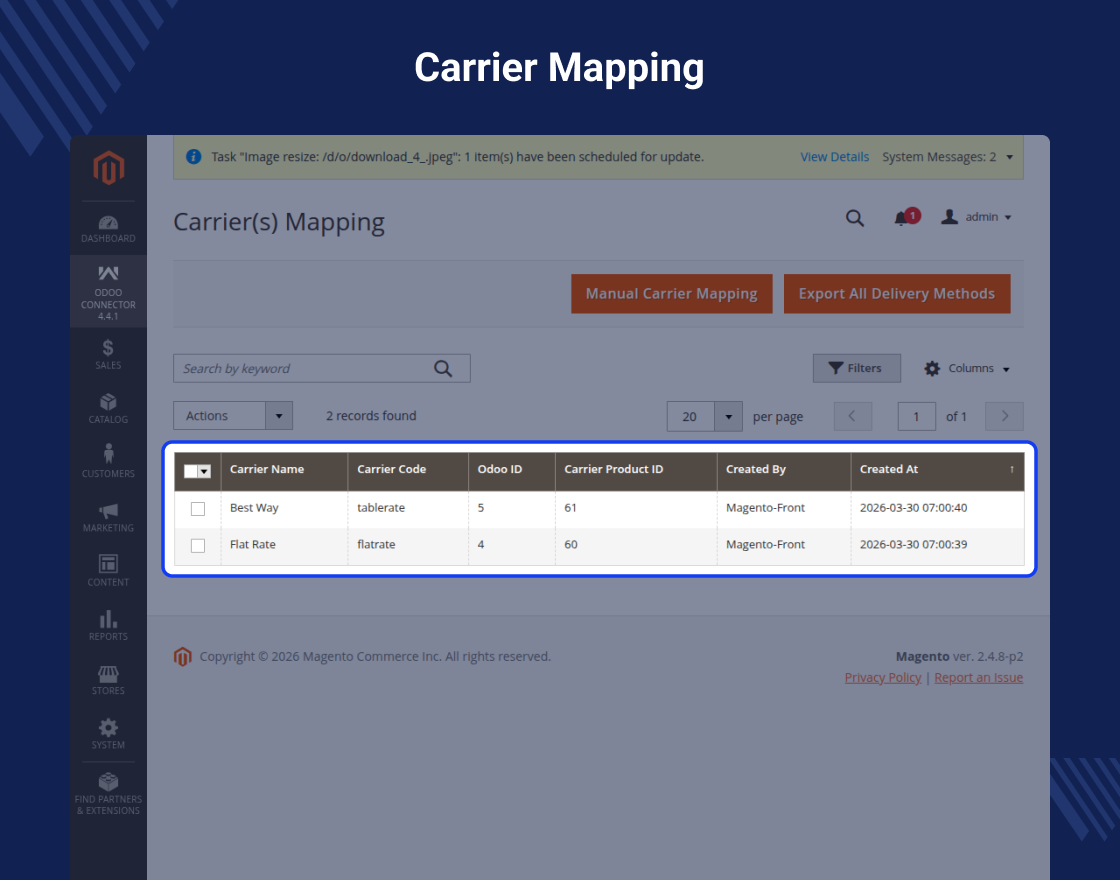Expand the select-all options arrow
This screenshot has width=1120, height=880.
point(205,471)
